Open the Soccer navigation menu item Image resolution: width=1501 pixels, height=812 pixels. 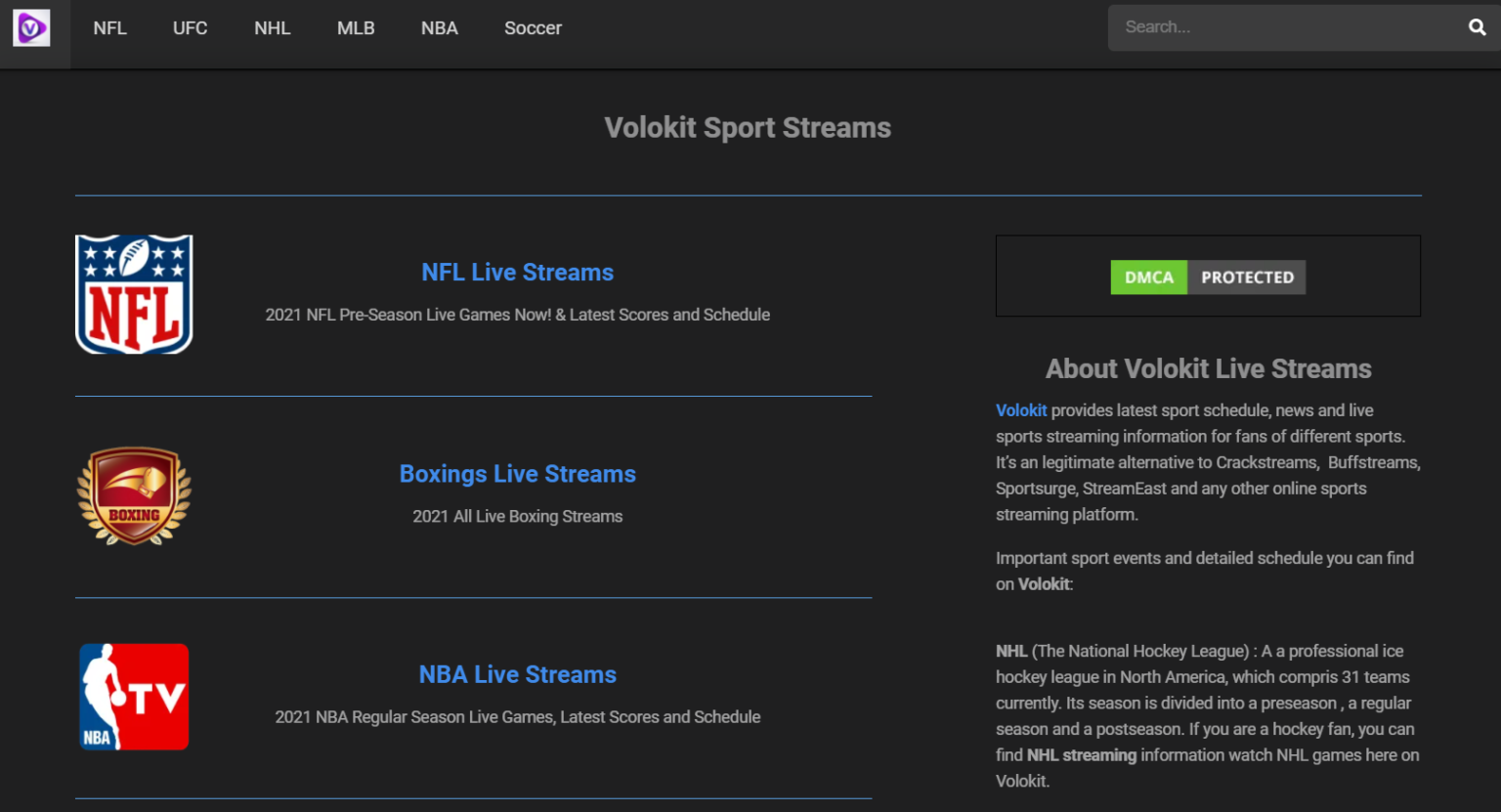pyautogui.click(x=533, y=27)
